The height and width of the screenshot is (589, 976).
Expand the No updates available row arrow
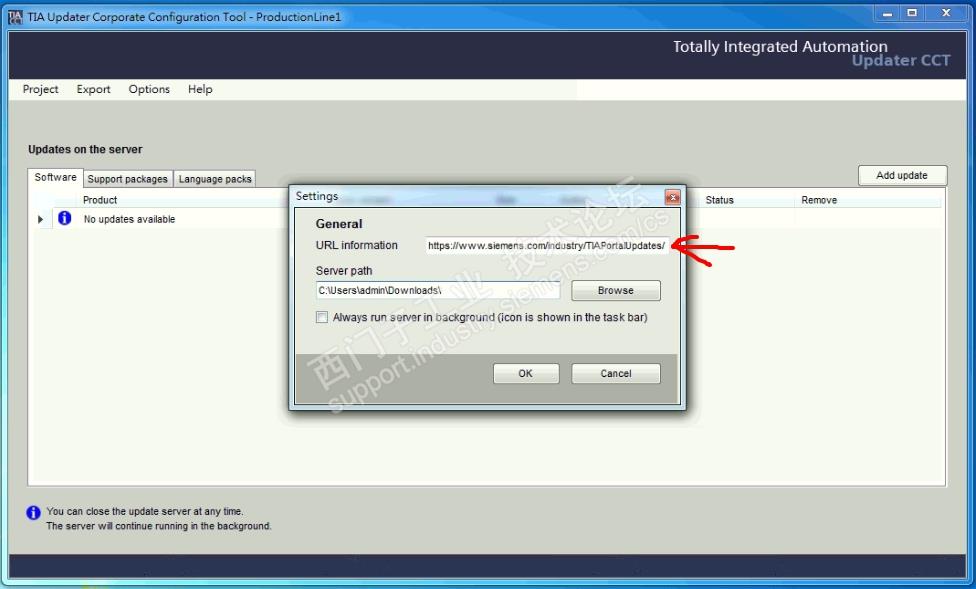40,219
